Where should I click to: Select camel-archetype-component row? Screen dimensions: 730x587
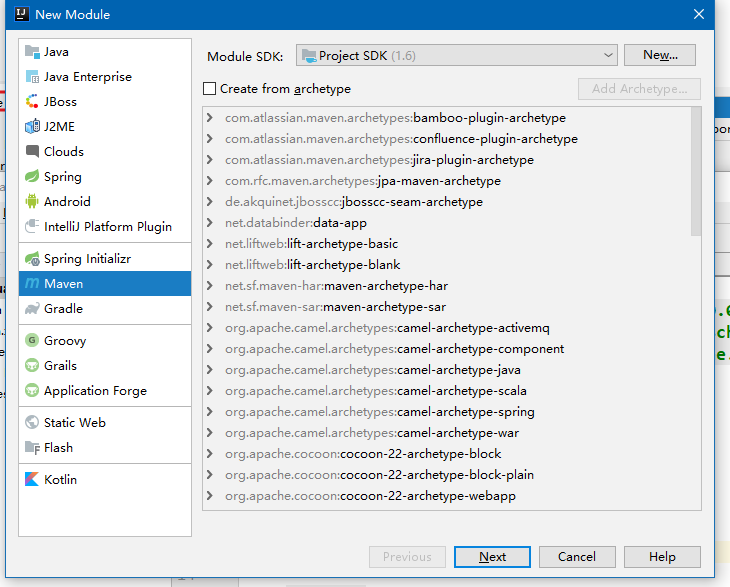point(447,349)
